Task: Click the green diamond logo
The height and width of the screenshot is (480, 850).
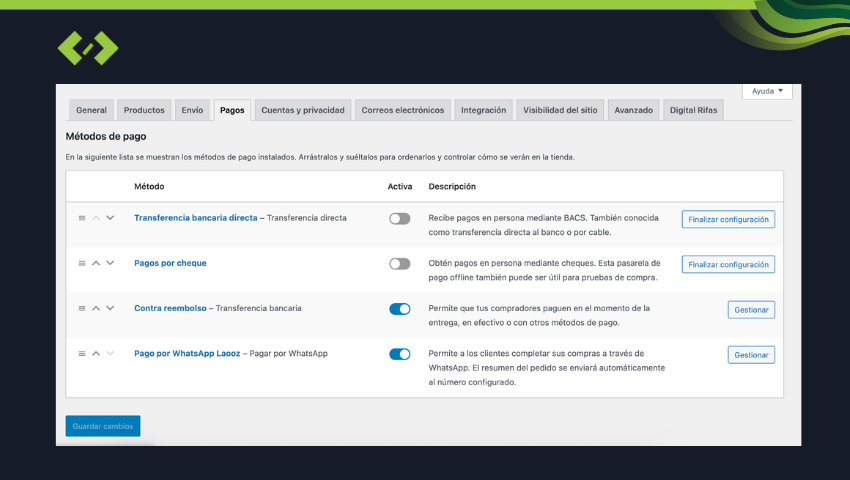Action: tap(88, 48)
